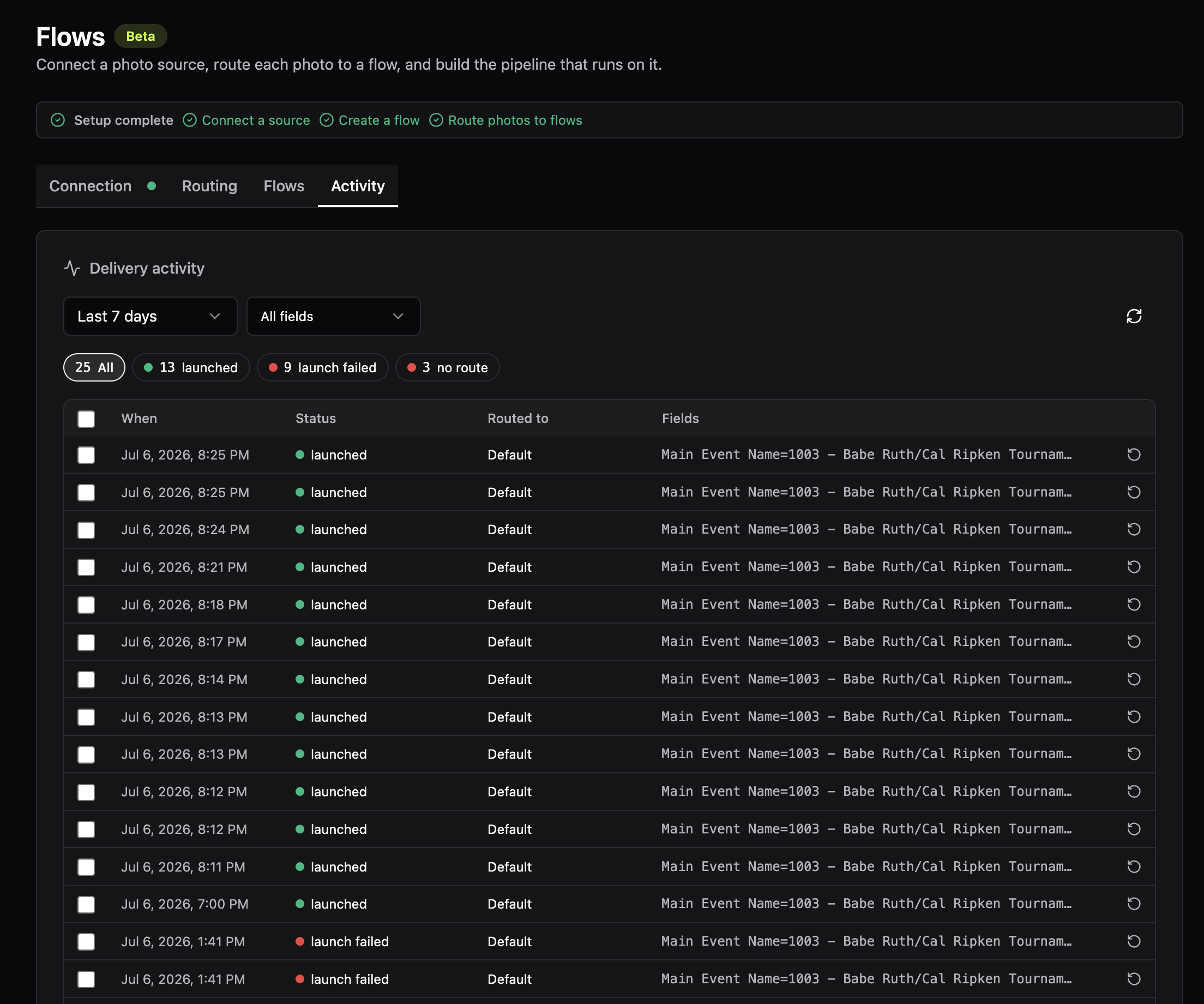
Task: Filter by 13 launched deliveries
Action: point(191,367)
